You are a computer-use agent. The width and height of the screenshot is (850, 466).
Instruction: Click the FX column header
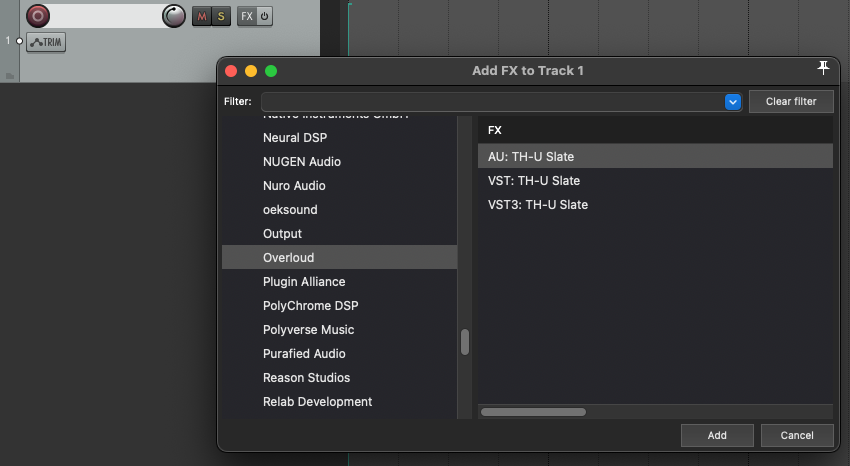pos(655,130)
